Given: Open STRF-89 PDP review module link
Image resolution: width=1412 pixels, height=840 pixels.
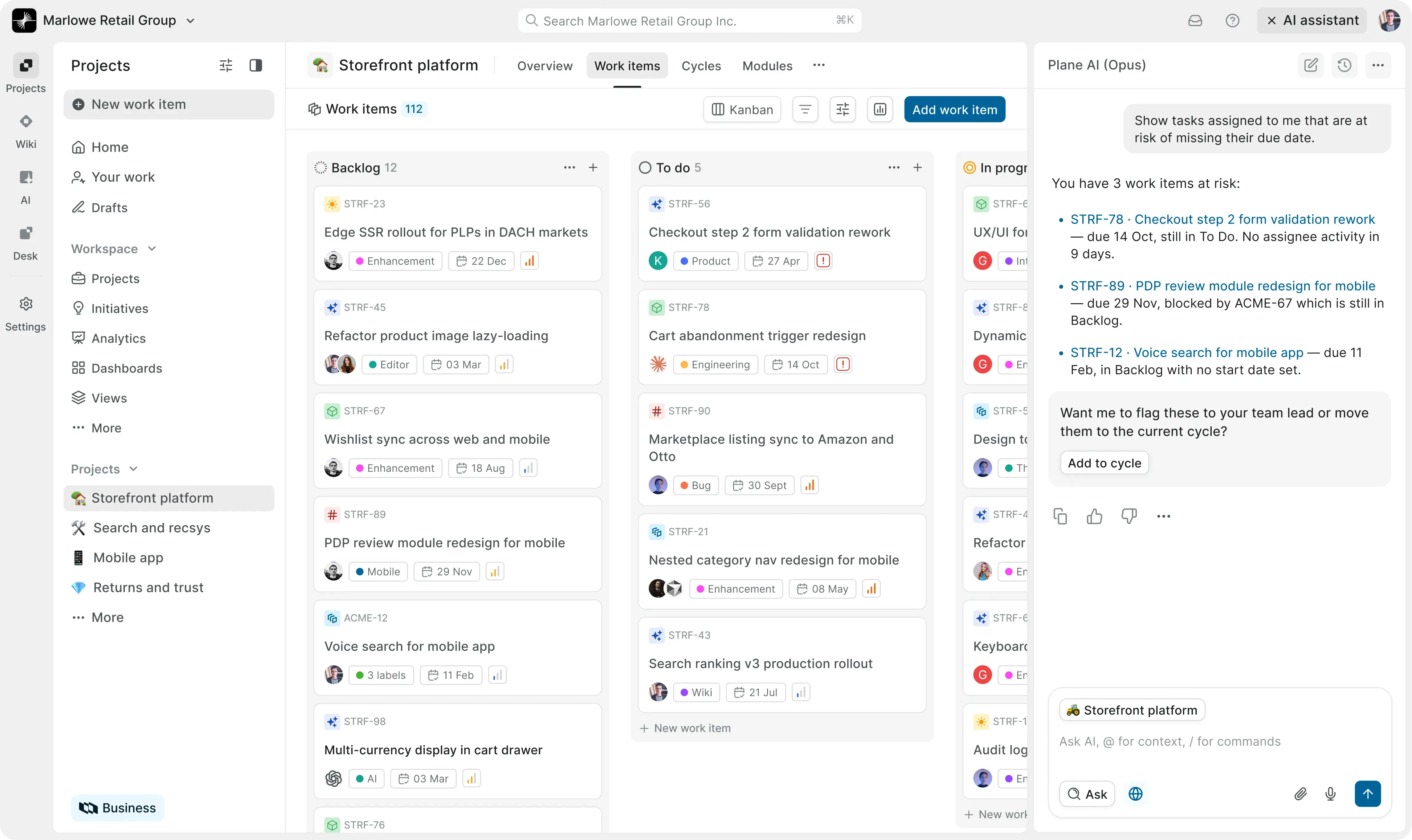Looking at the screenshot, I should click(x=1223, y=286).
